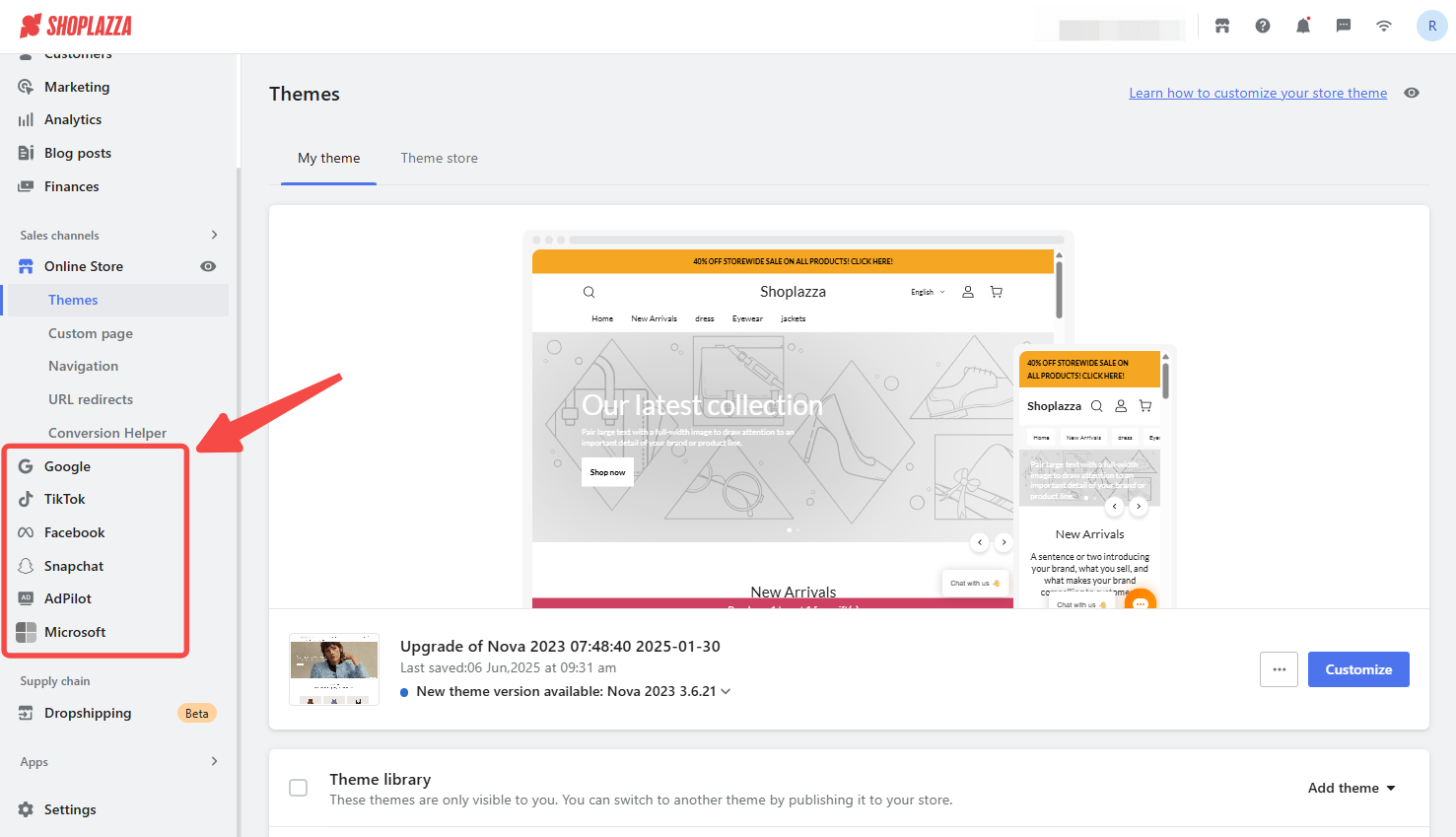The height and width of the screenshot is (837, 1456).
Task: Click the eye icon beside the learn link
Action: [x=1412, y=93]
